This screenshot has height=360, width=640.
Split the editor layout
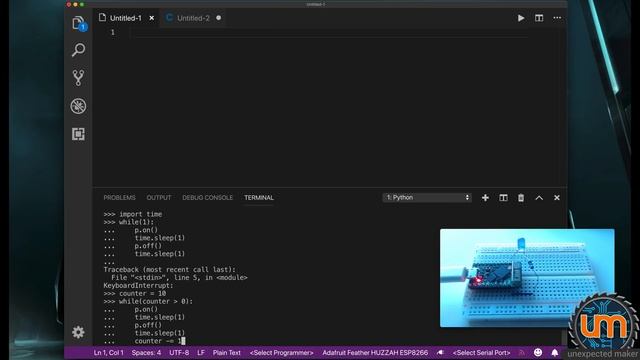[539, 18]
